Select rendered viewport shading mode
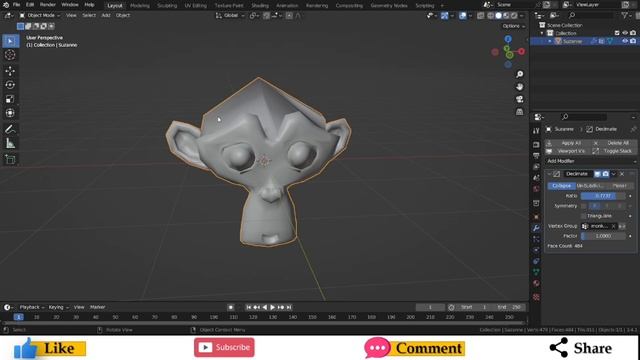The width and height of the screenshot is (640, 360). click(x=514, y=16)
